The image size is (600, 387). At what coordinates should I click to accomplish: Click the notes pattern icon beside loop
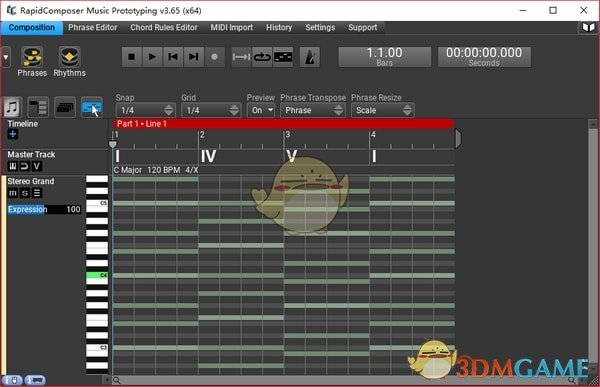283,57
